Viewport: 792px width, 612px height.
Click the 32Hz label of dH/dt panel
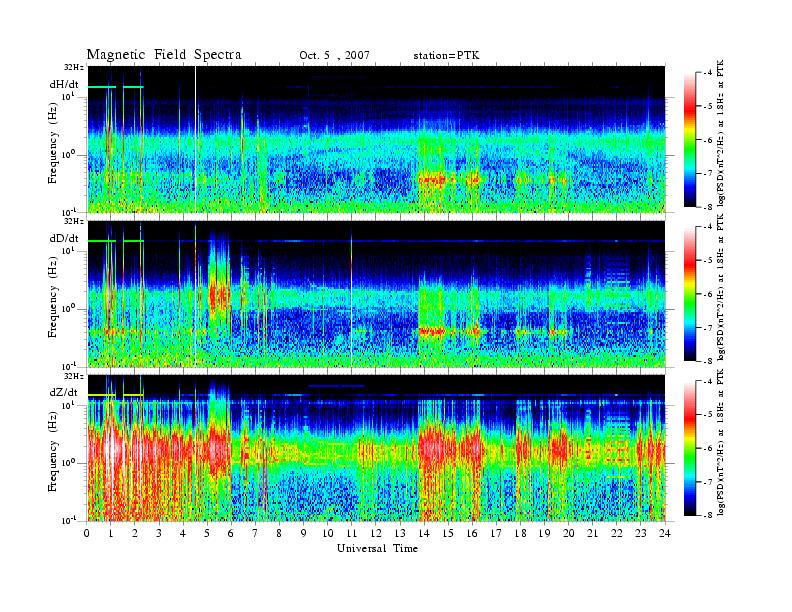(x=74, y=67)
